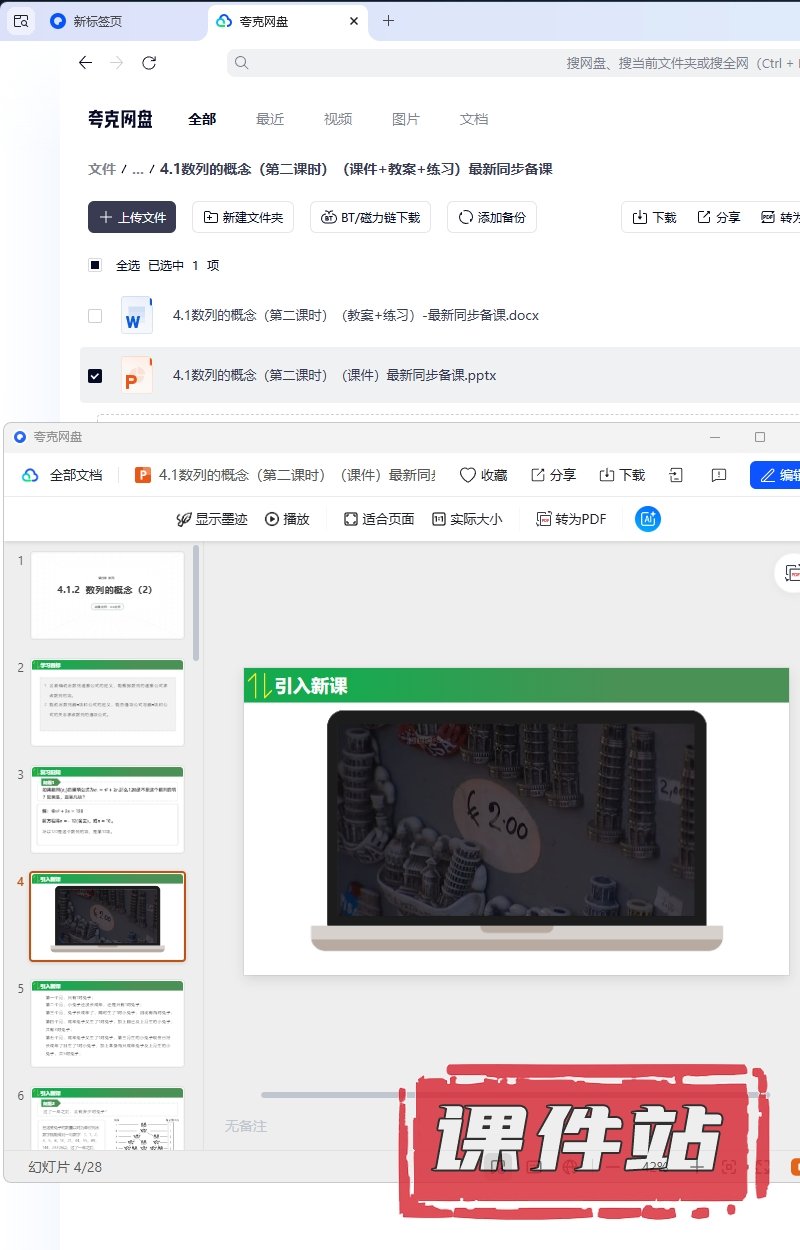Click the feedback message icon in preview header

click(x=718, y=475)
